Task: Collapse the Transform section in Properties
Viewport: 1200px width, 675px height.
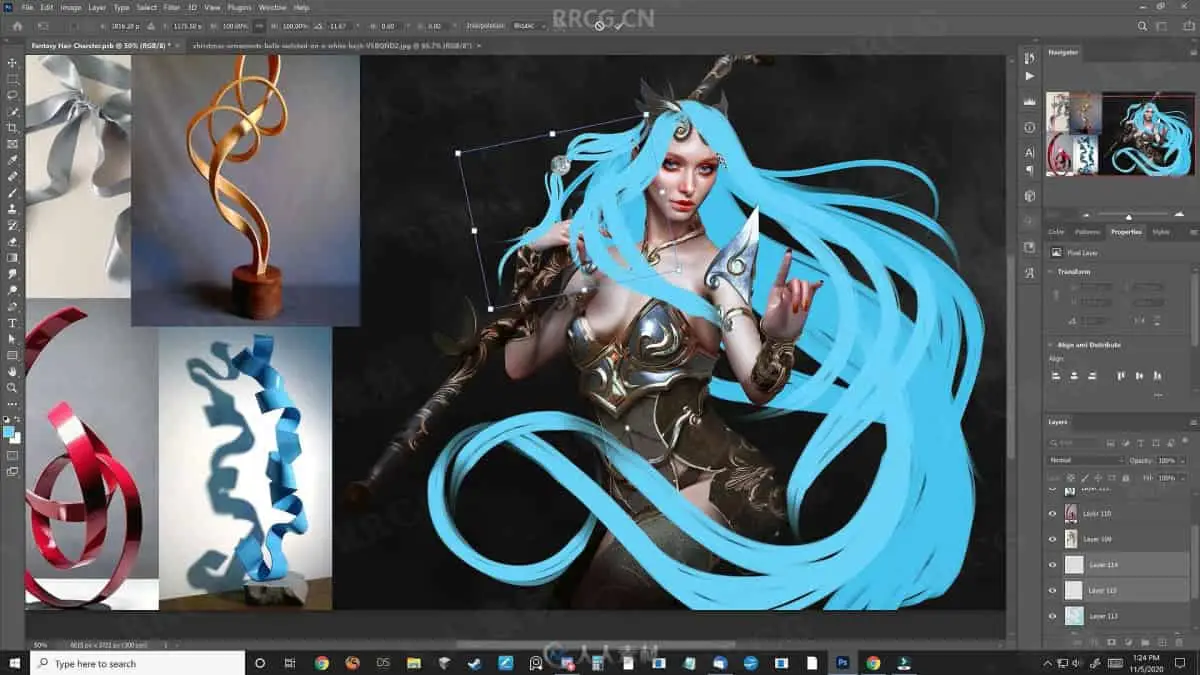Action: (1051, 272)
